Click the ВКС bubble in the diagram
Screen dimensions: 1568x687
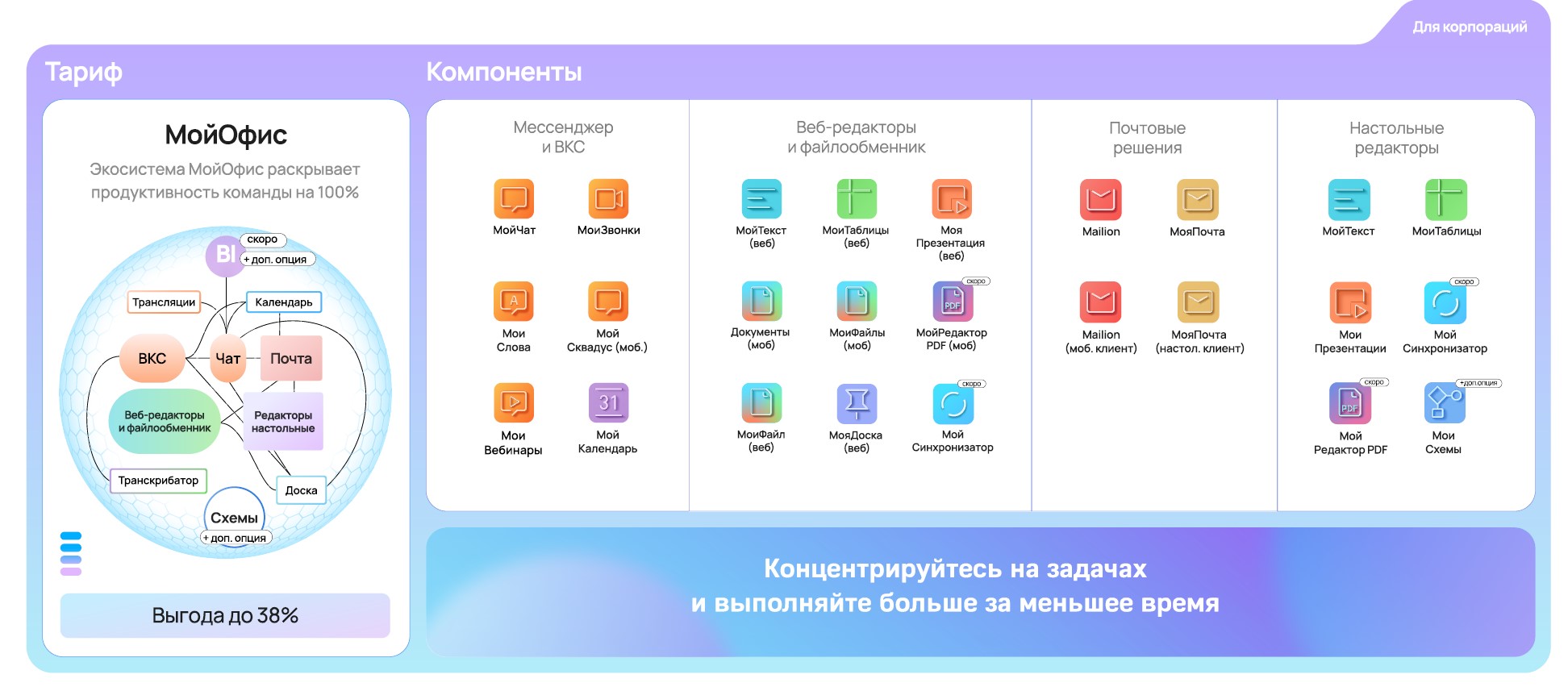click(x=152, y=358)
